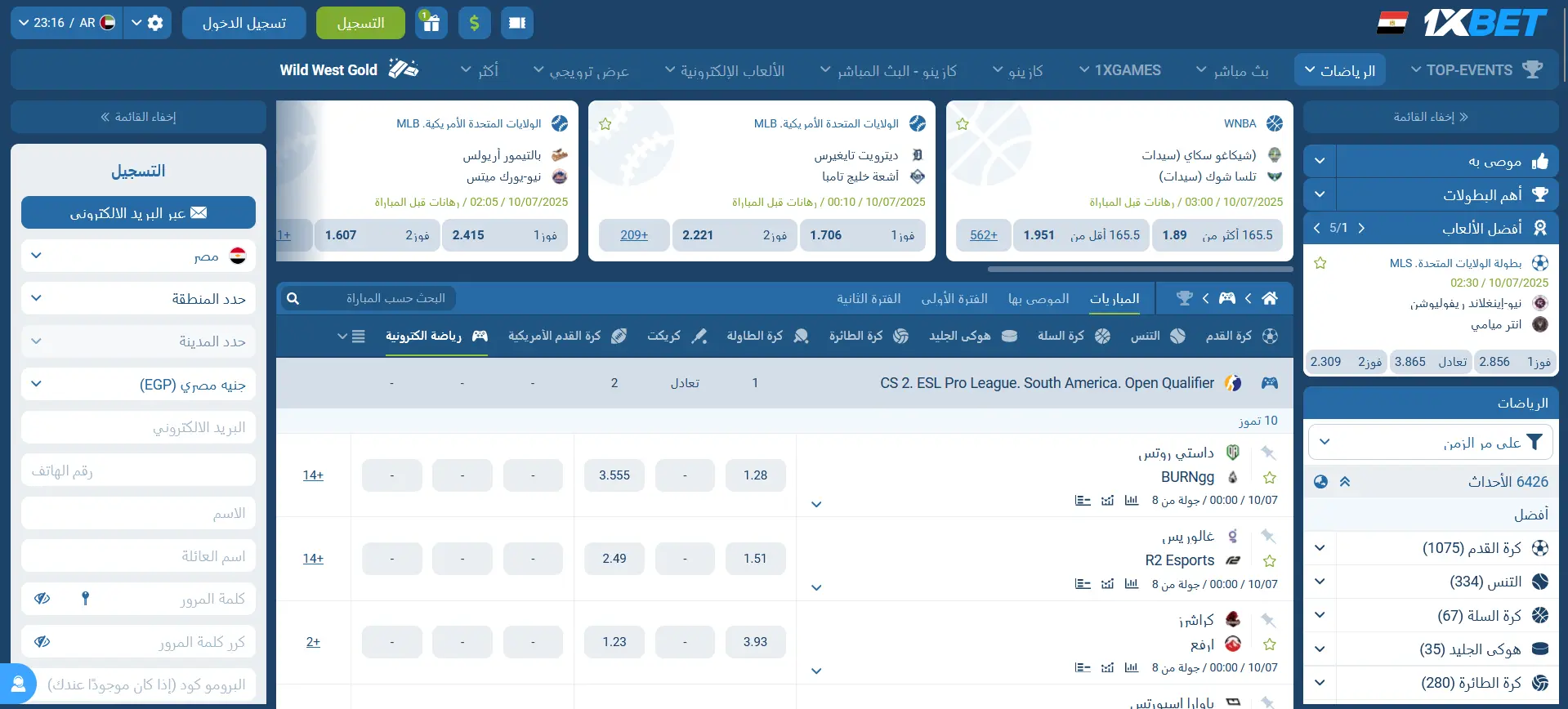Select the Egypt flag icon near logo
Screen dimensions: 1568x709
tap(1392, 23)
